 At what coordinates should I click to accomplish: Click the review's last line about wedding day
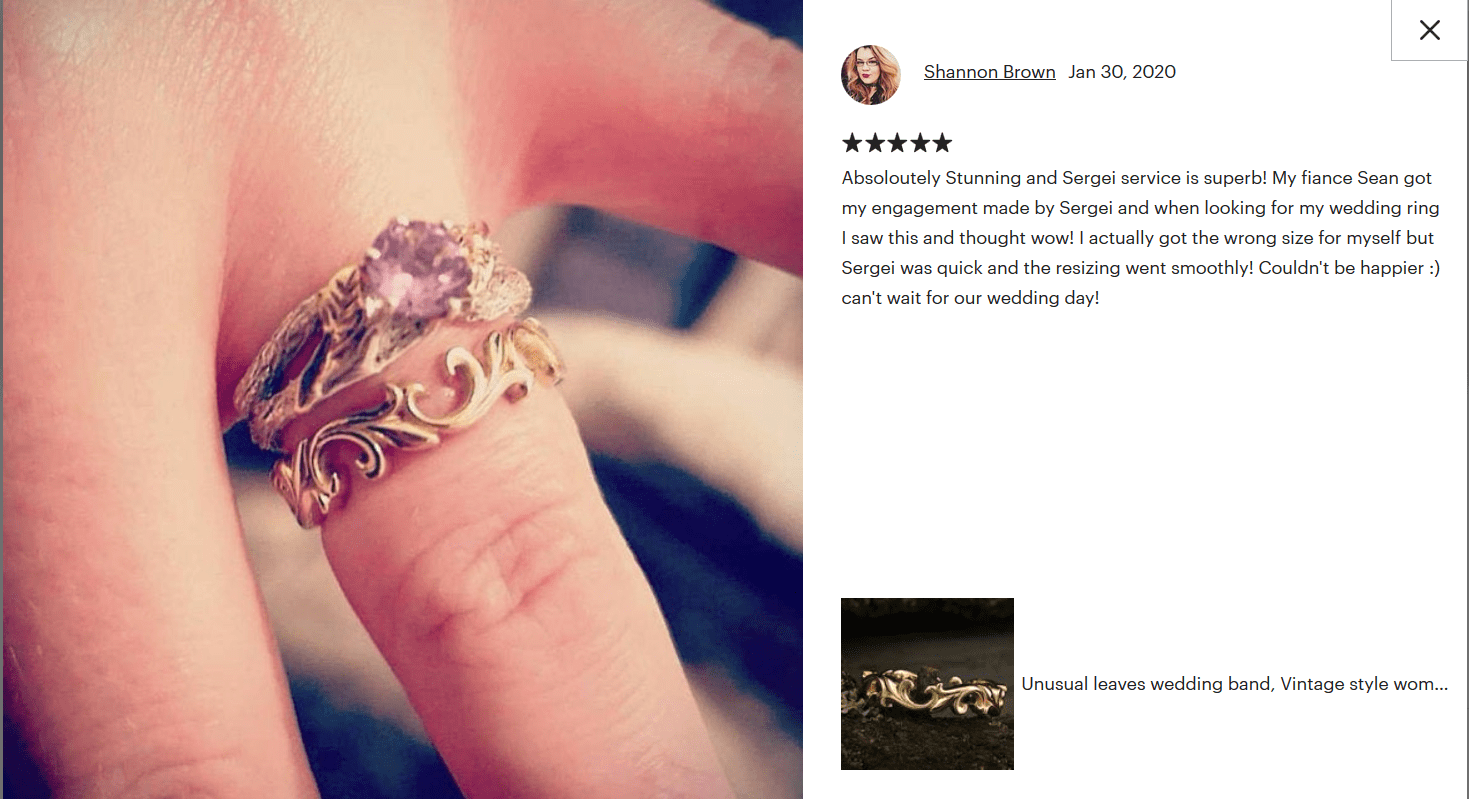[x=970, y=298]
